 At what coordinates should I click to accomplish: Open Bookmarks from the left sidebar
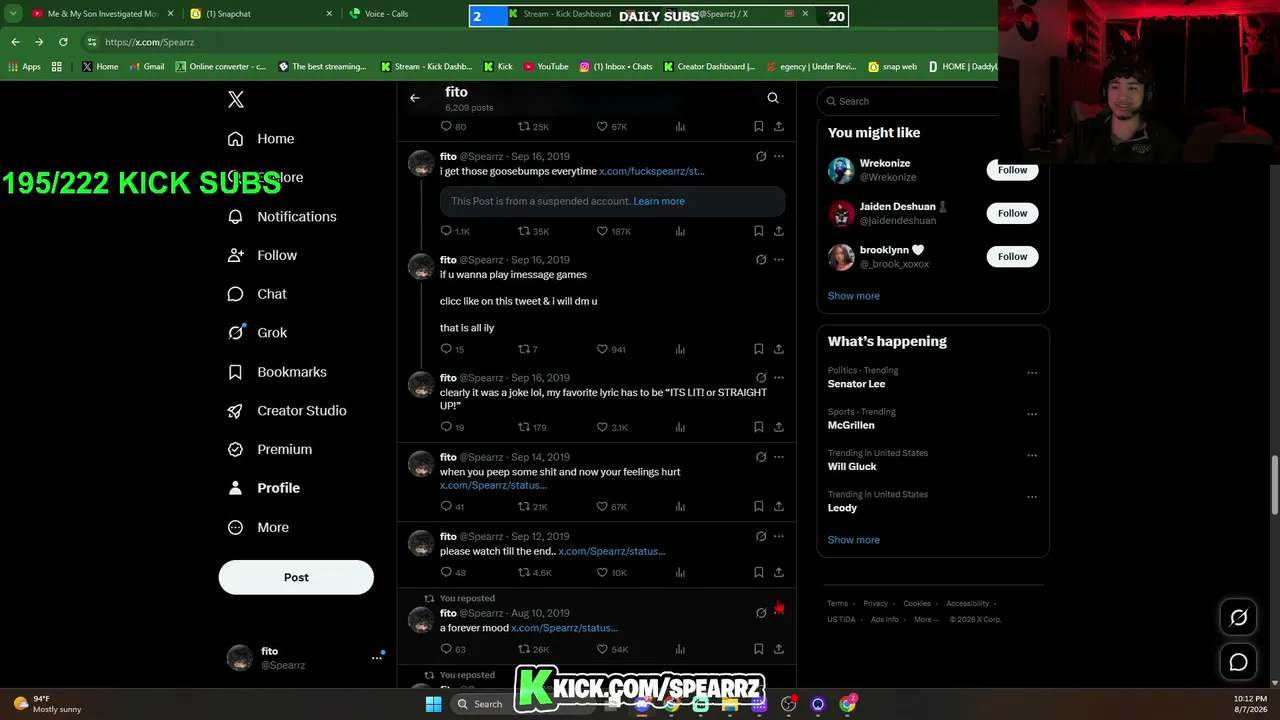[x=277, y=372]
